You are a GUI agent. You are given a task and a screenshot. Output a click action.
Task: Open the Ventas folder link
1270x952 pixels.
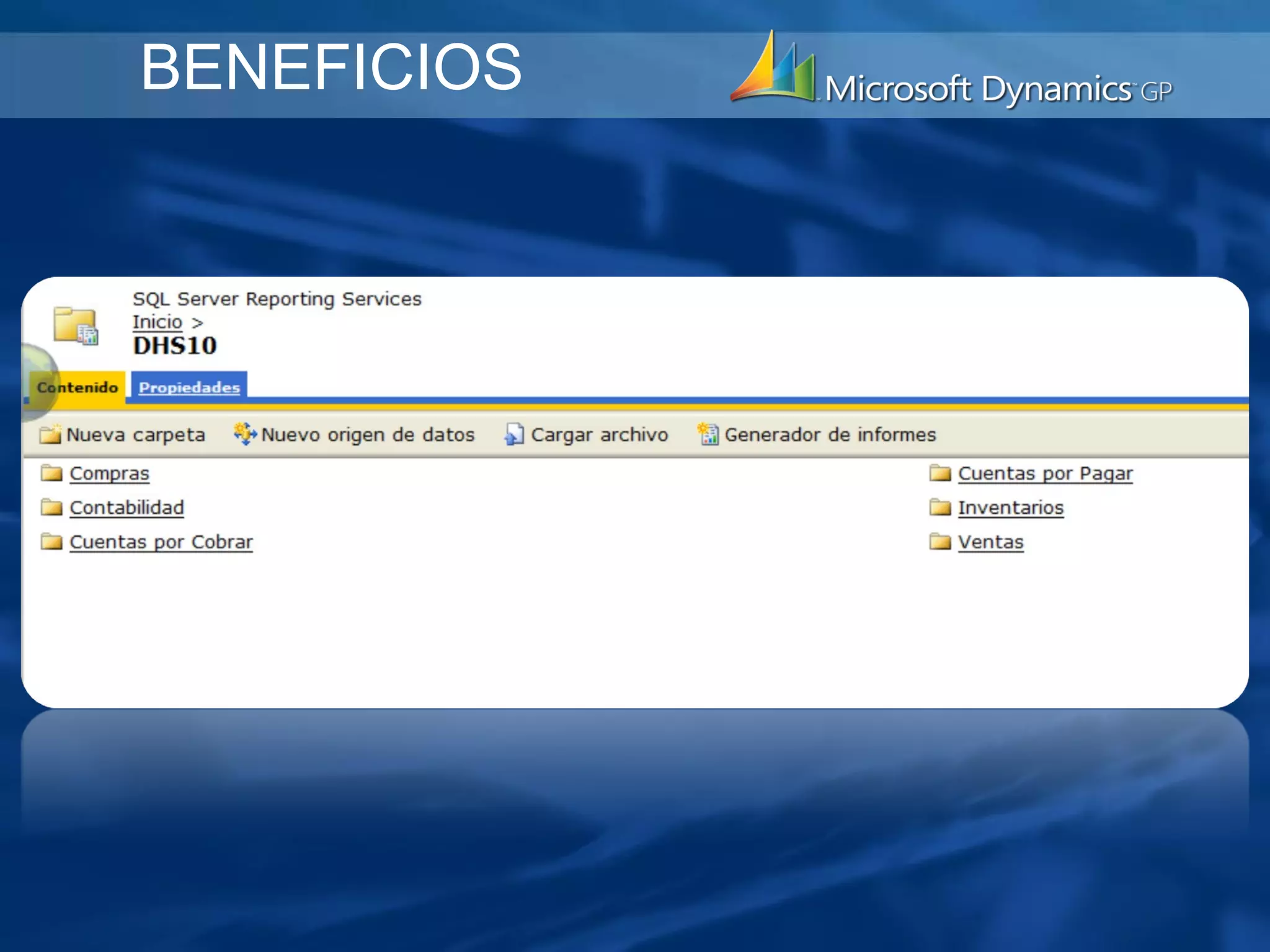point(991,542)
